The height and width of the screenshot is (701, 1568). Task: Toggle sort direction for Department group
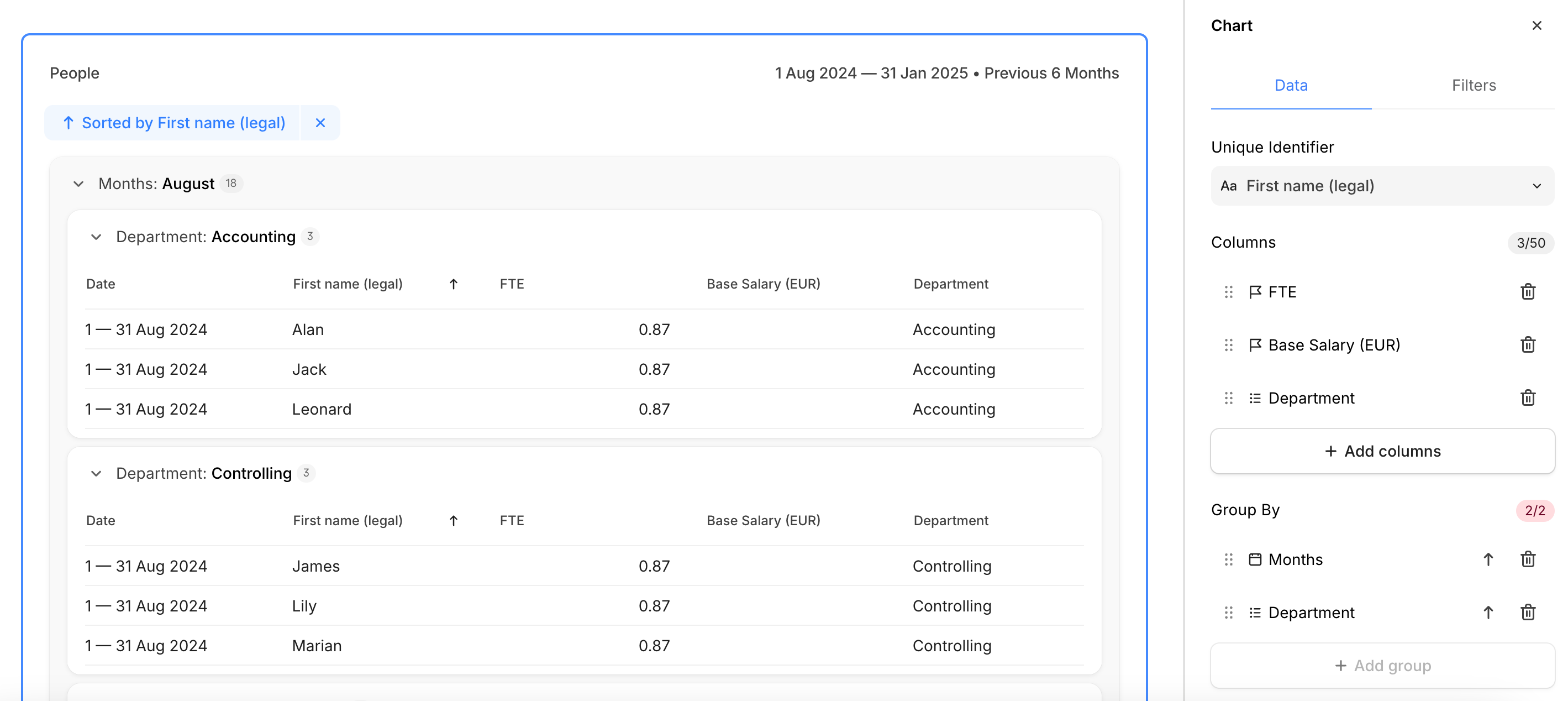point(1488,612)
